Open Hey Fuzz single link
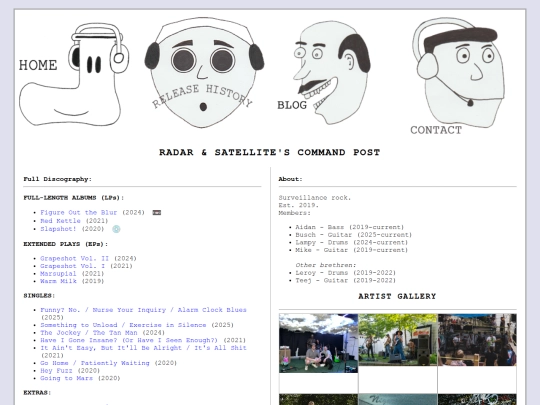This screenshot has height=405, width=540. 56,371
